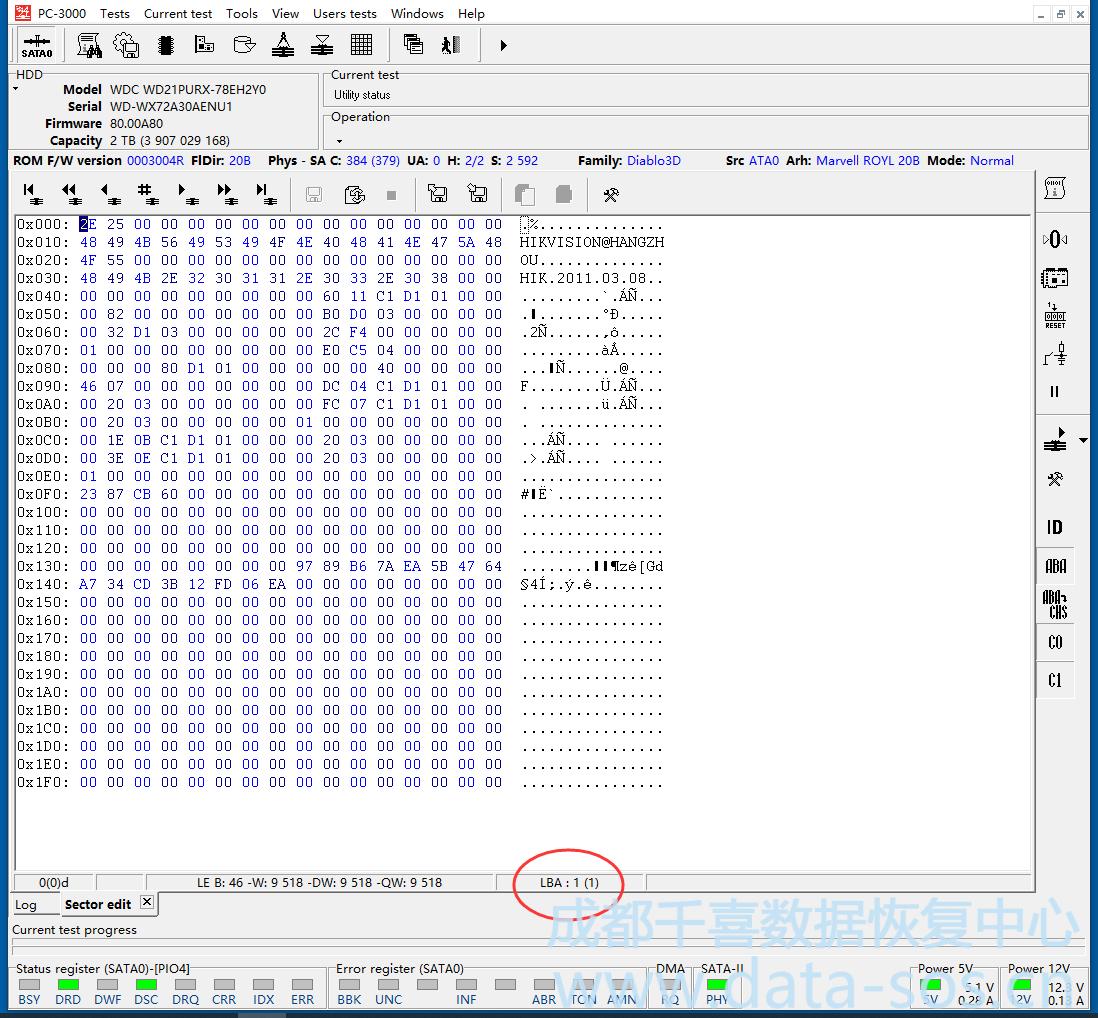Click the chip icon in main toolbar
This screenshot has width=1098, height=1018.
(166, 45)
